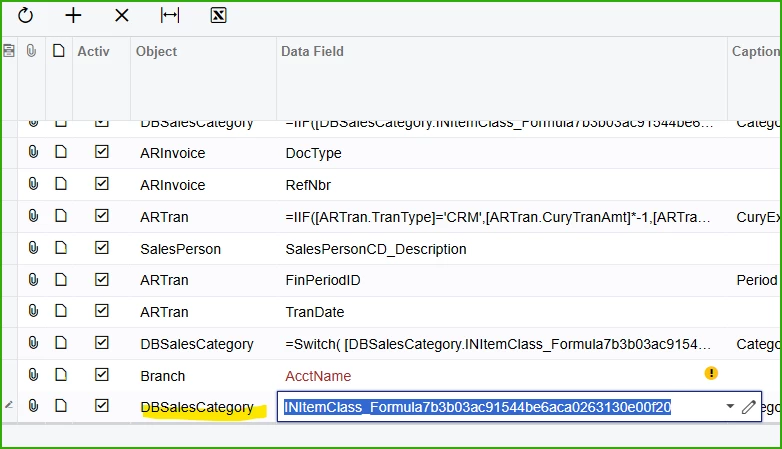Click the attachment paperclip column header
The height and width of the screenshot is (449, 782).
pos(31,51)
